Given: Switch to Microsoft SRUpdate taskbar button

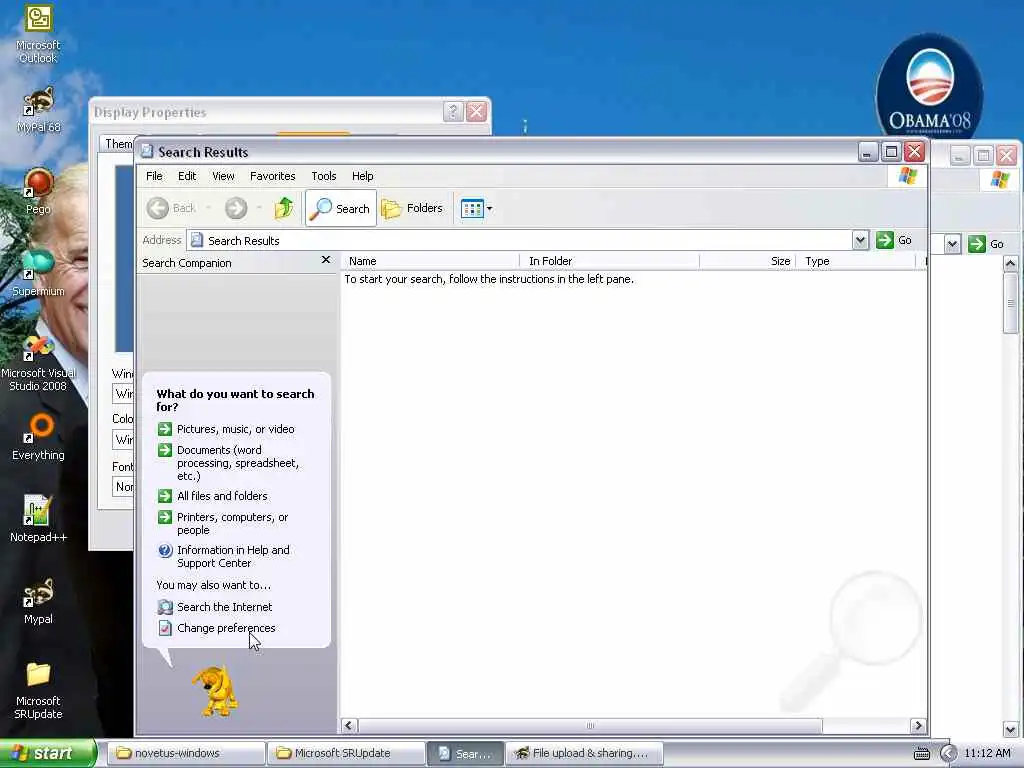Looking at the screenshot, I should click(x=345, y=753).
